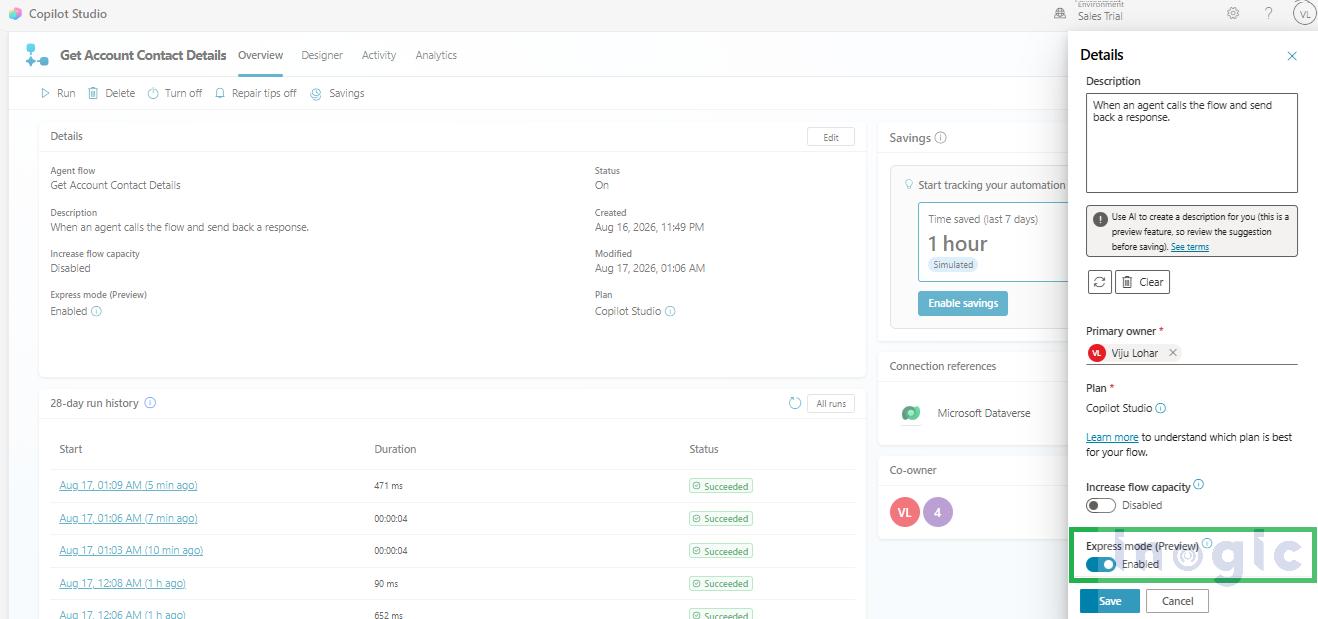Screen dimensions: 1318x619
Task: Open the See terms link
Action: click(x=1190, y=246)
